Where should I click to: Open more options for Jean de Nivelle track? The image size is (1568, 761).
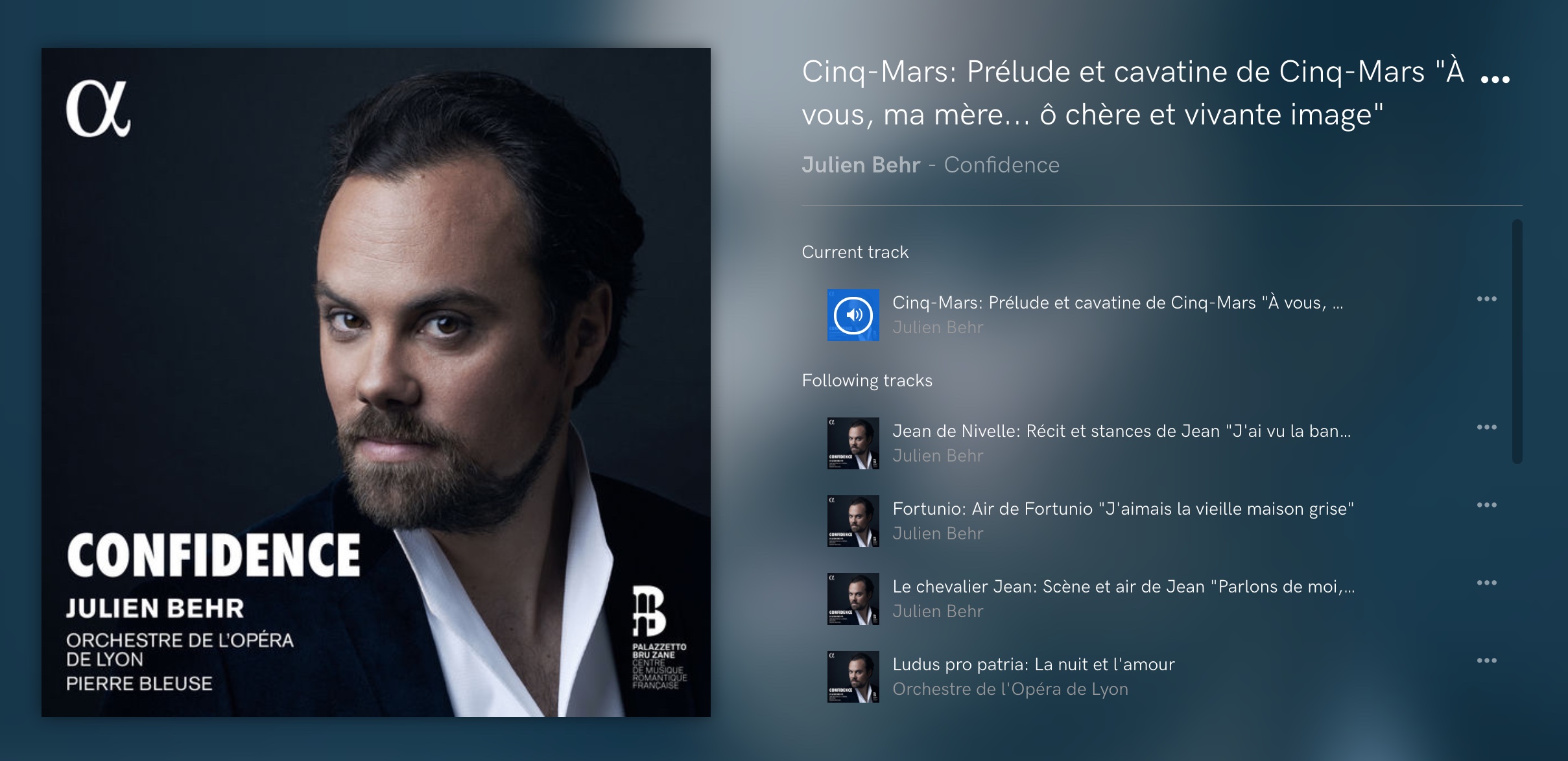coord(1486,427)
